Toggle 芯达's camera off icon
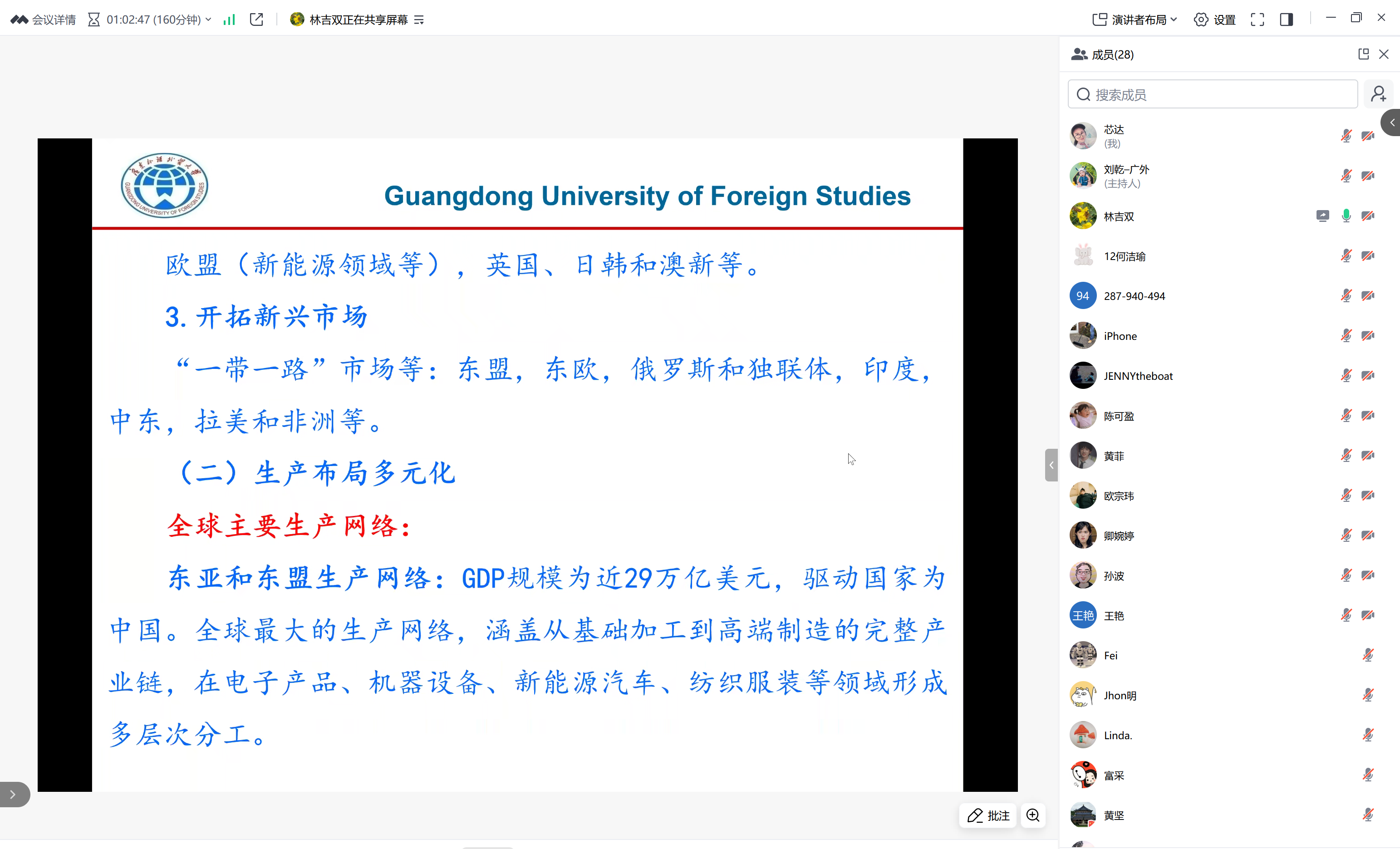Screen dimensions: 1400x849 pyautogui.click(x=1368, y=136)
